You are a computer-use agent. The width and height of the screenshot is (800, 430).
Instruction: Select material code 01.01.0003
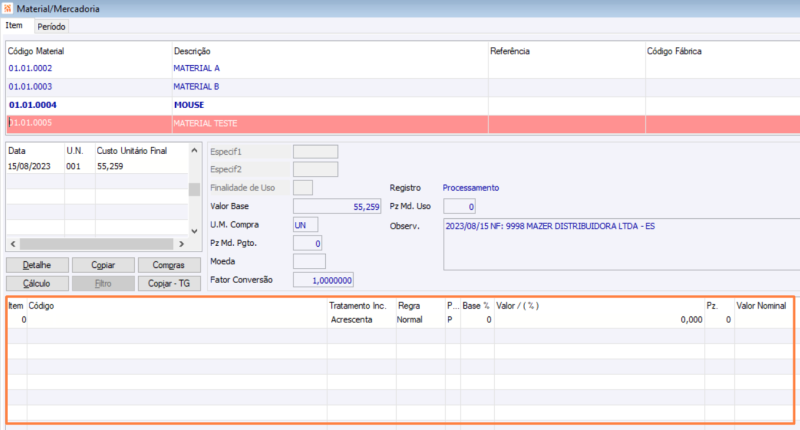coord(30,87)
